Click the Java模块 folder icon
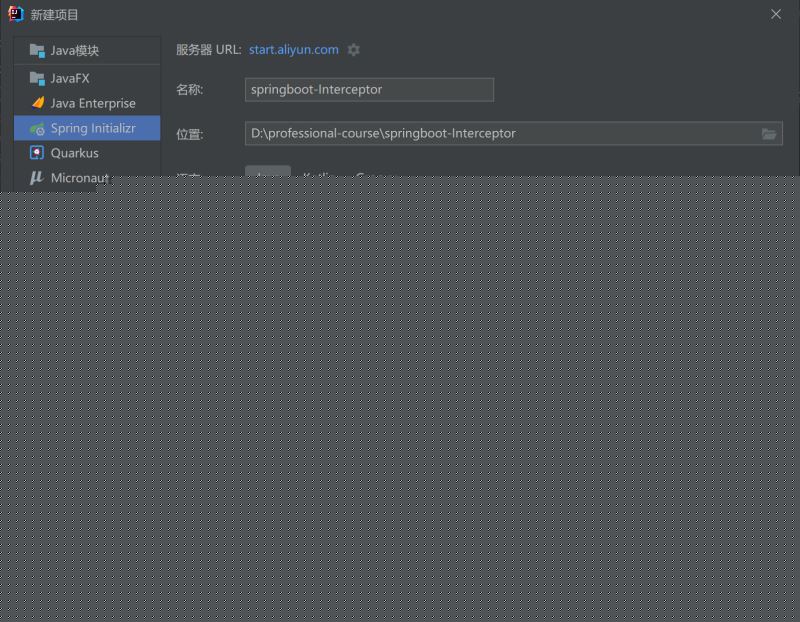 [37, 50]
